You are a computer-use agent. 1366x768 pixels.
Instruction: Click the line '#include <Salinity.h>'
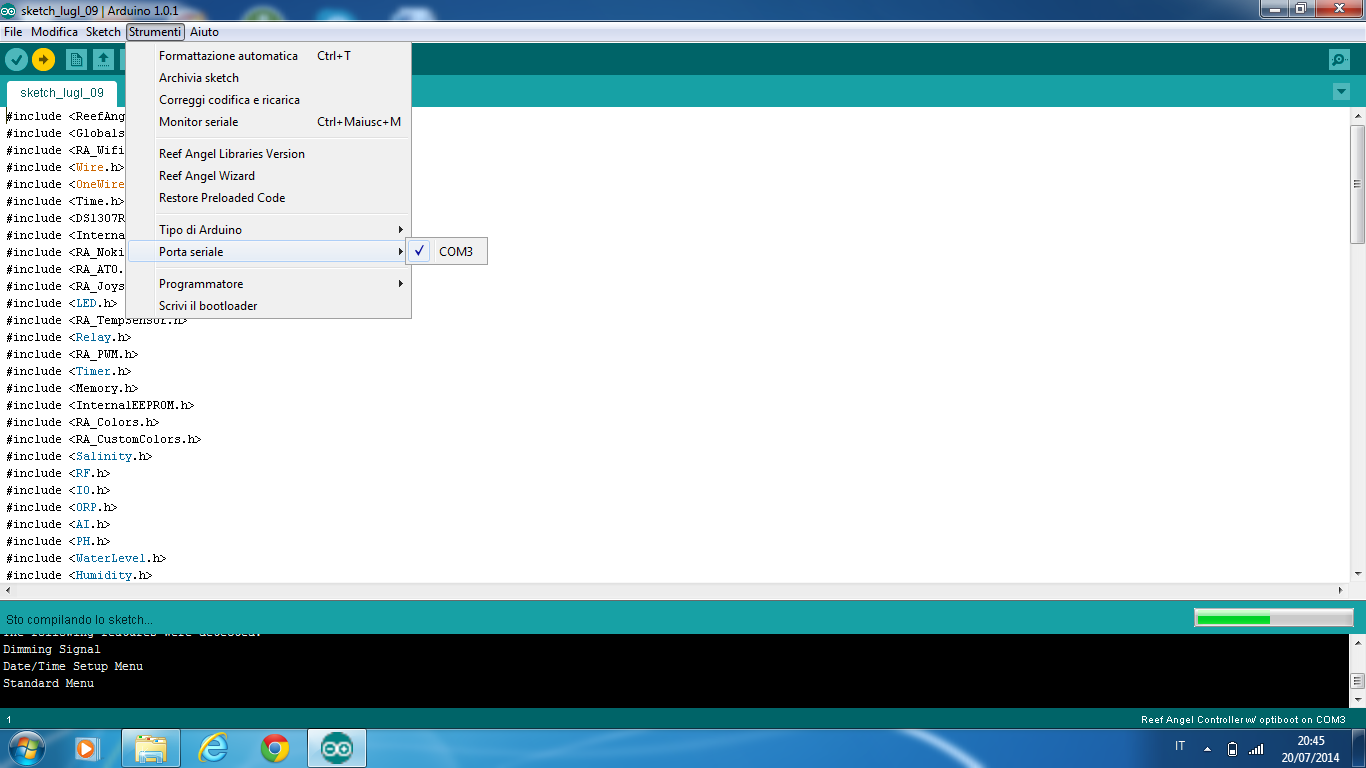pos(79,456)
